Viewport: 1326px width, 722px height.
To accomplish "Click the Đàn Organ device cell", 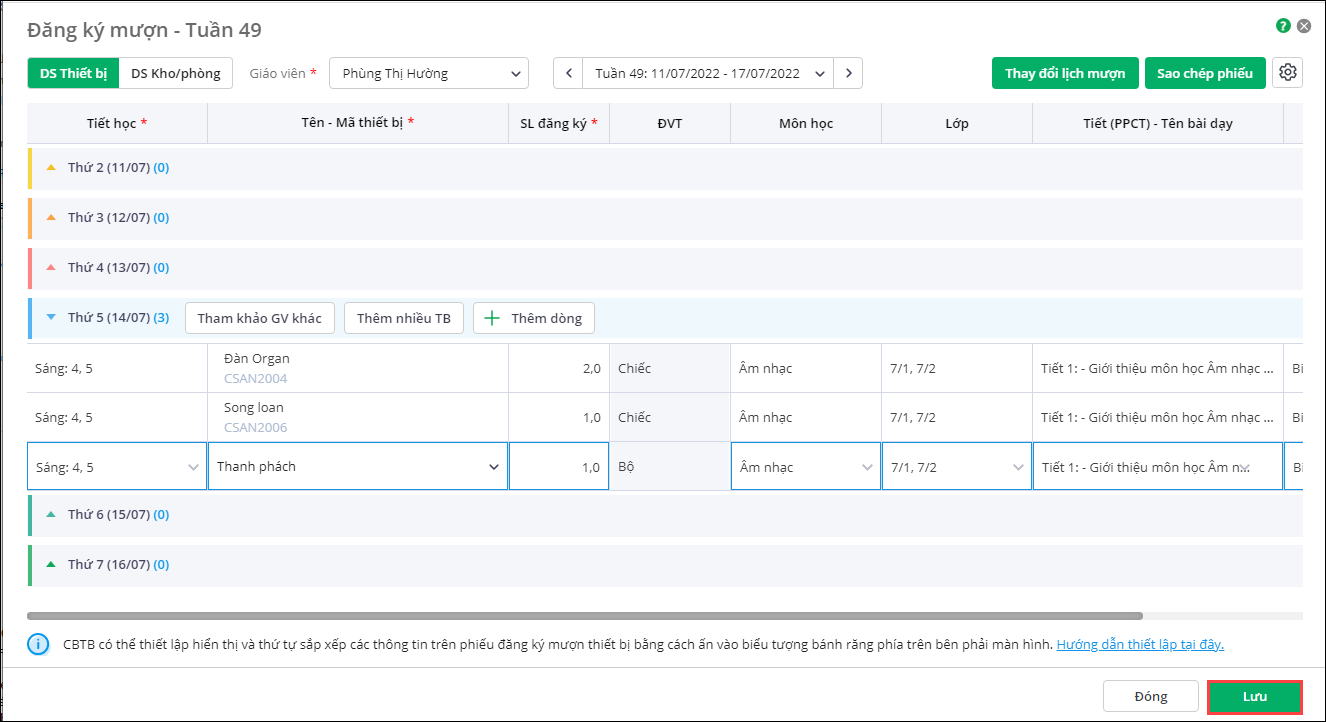I will coord(358,368).
